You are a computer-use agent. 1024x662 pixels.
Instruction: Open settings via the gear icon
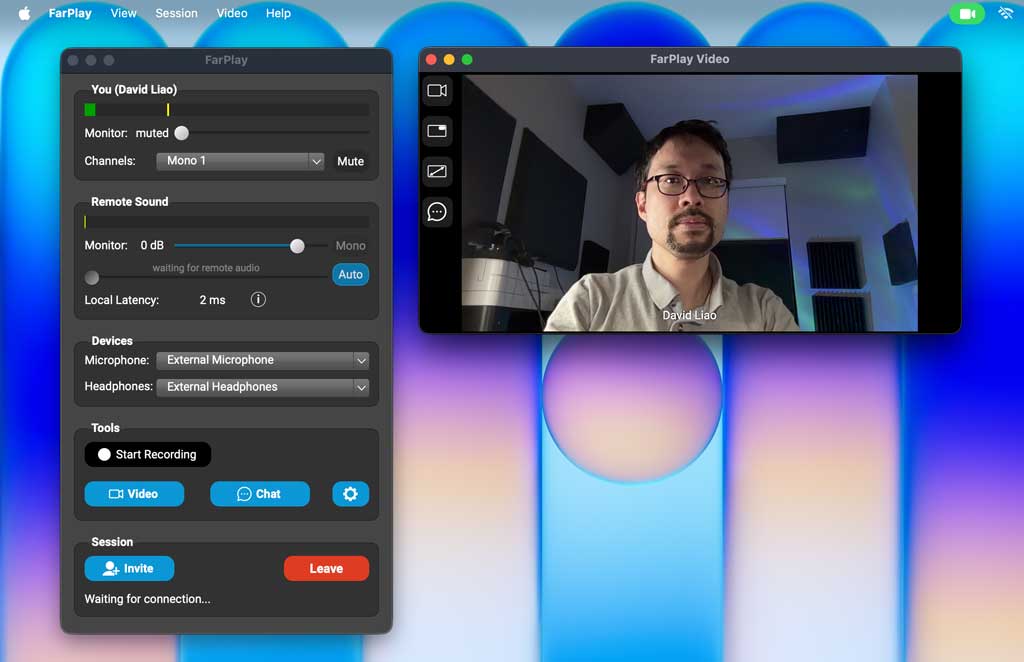tap(350, 494)
